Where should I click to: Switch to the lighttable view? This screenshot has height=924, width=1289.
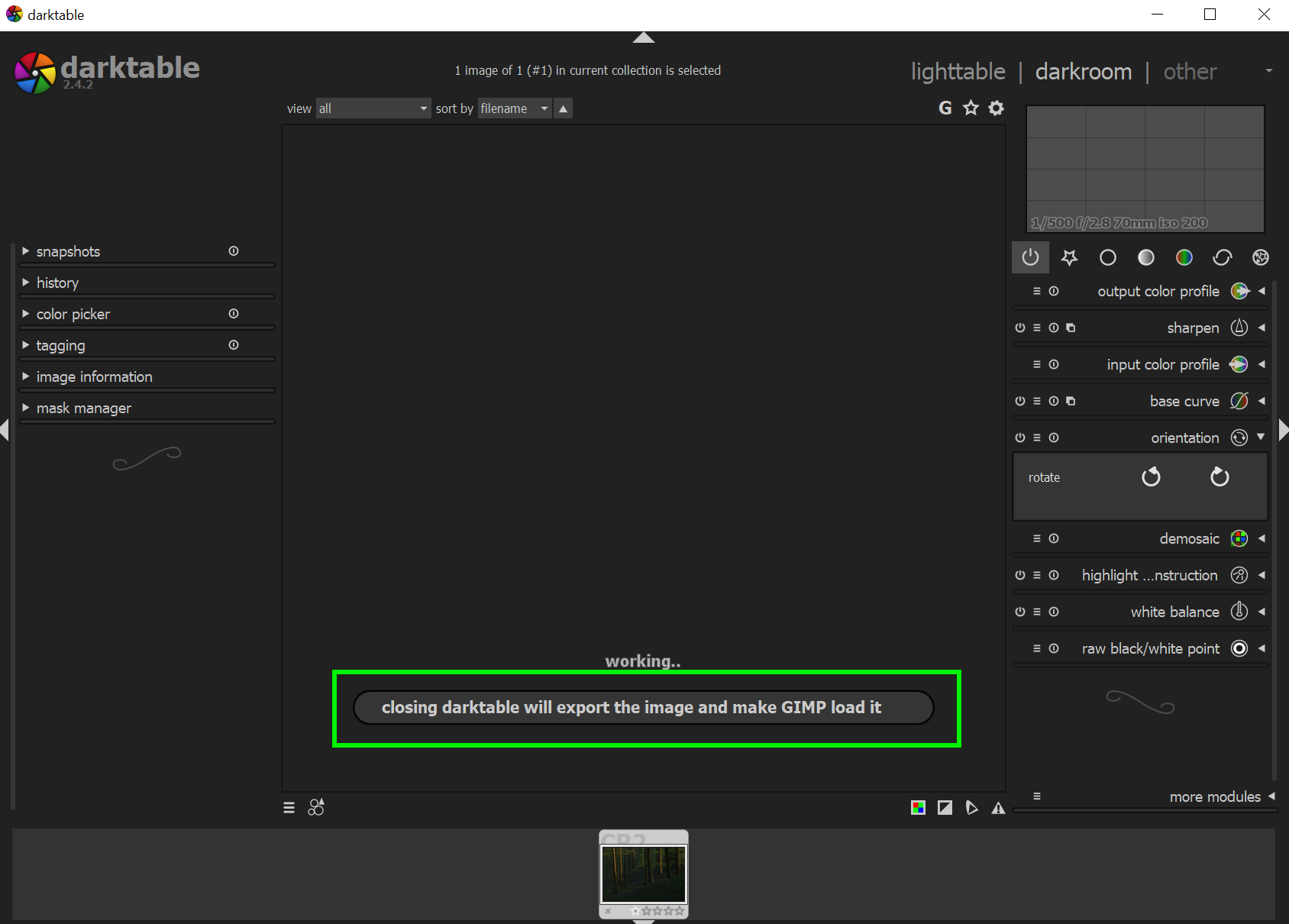coord(958,71)
